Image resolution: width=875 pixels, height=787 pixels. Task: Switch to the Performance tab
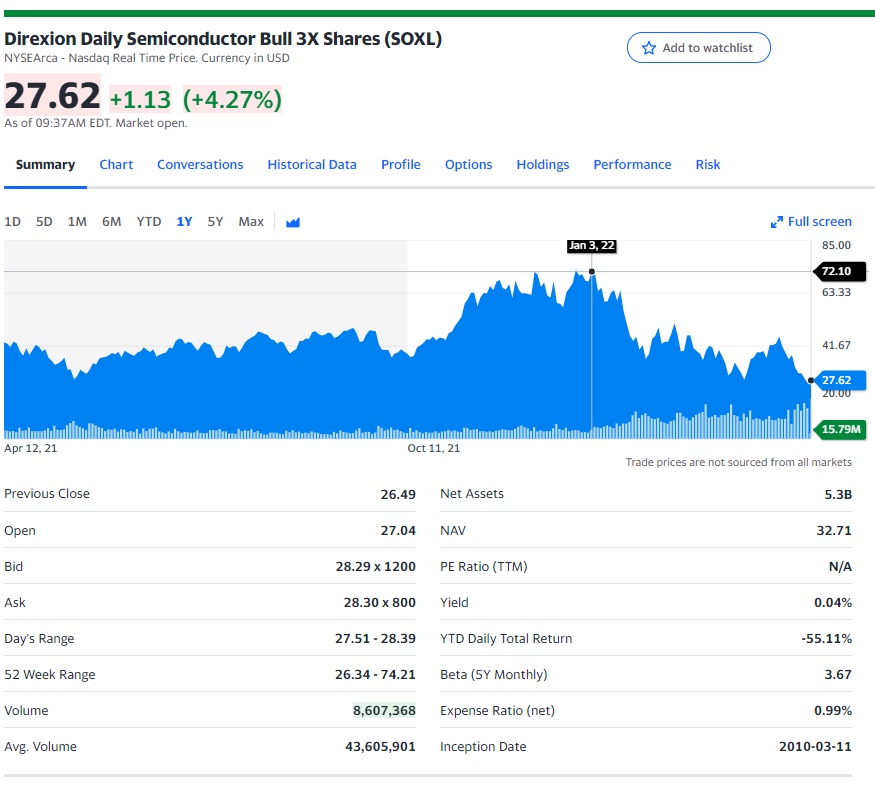(x=632, y=165)
